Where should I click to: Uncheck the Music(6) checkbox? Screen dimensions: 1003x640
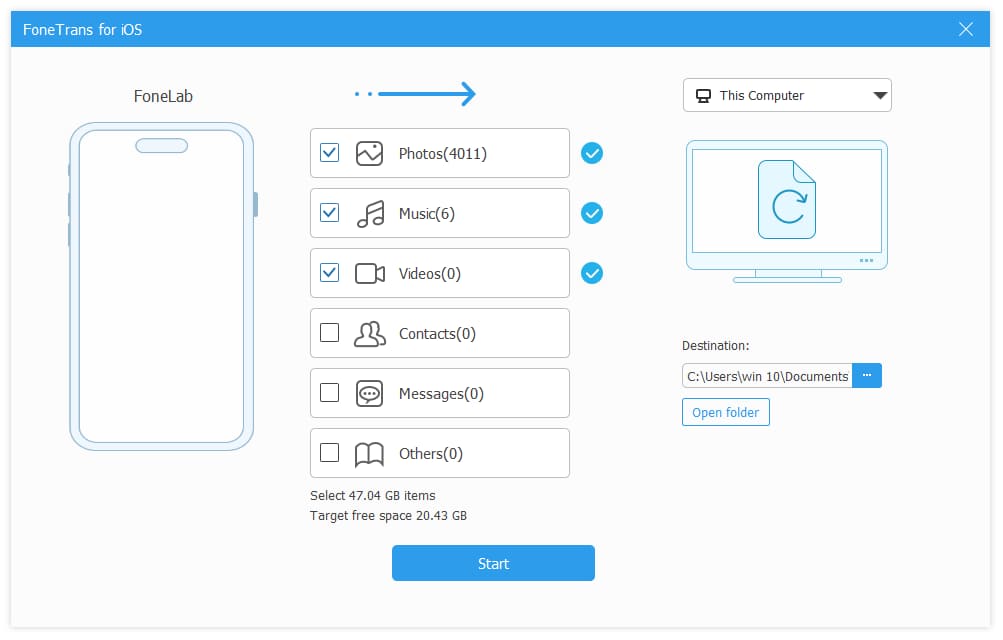pyautogui.click(x=329, y=212)
